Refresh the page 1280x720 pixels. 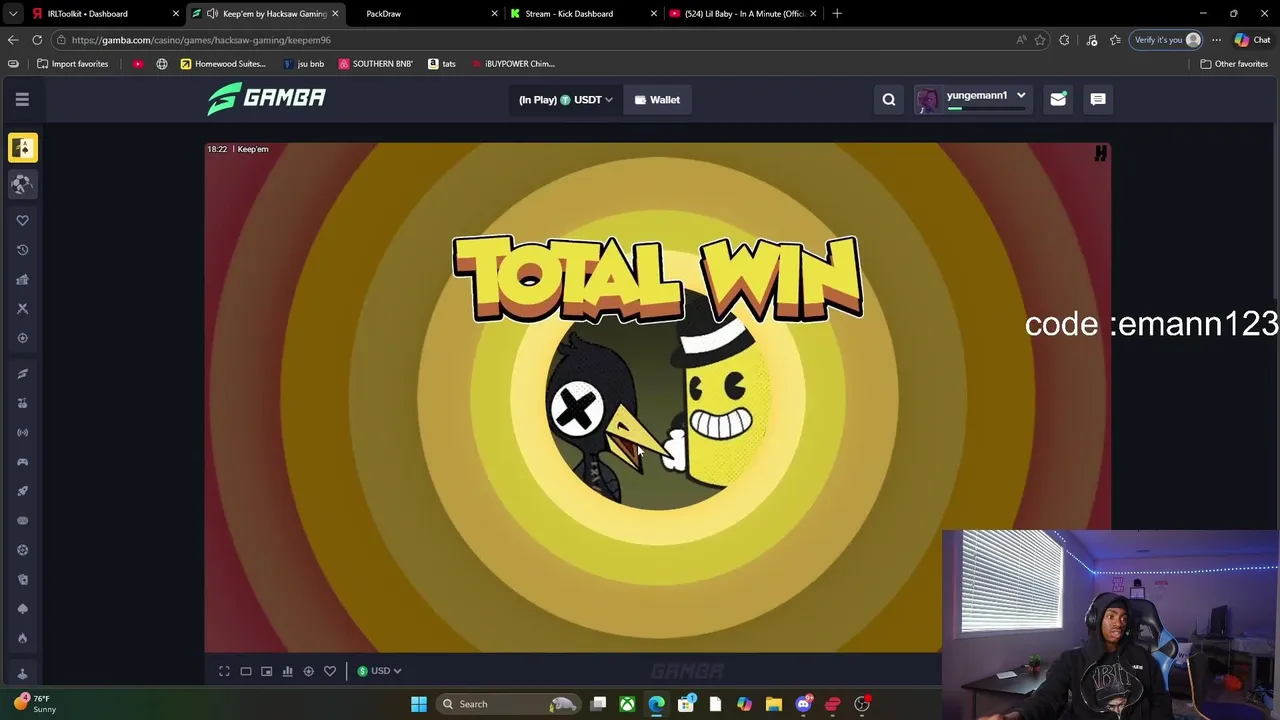(37, 40)
